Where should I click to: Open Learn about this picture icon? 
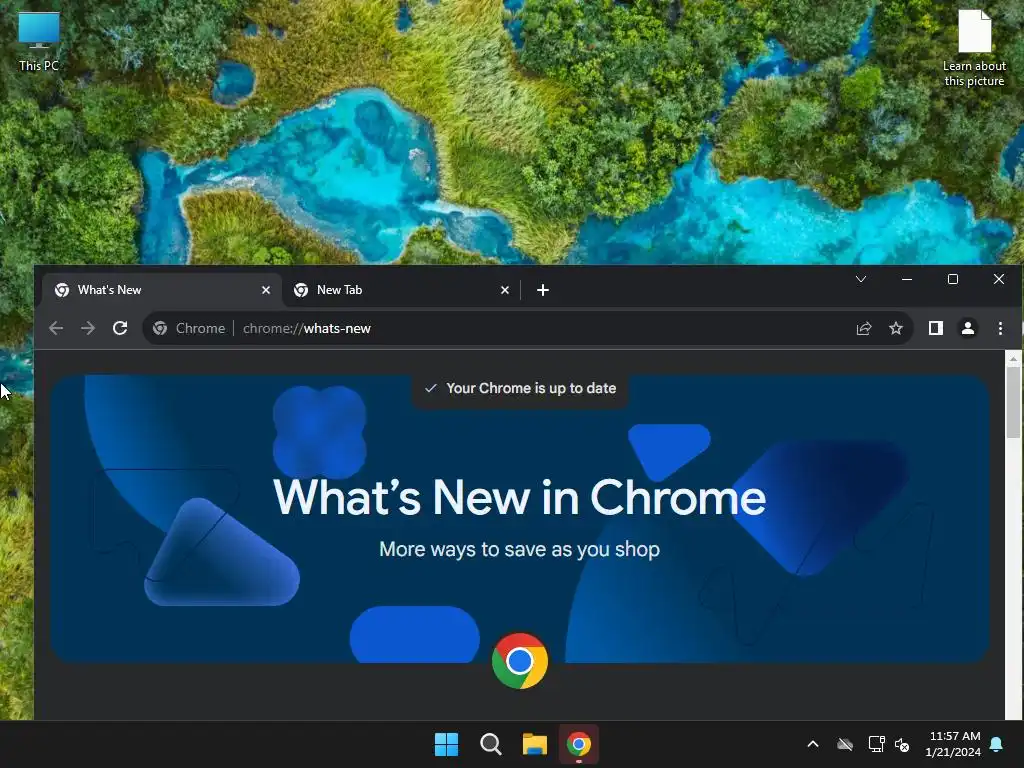click(x=974, y=48)
